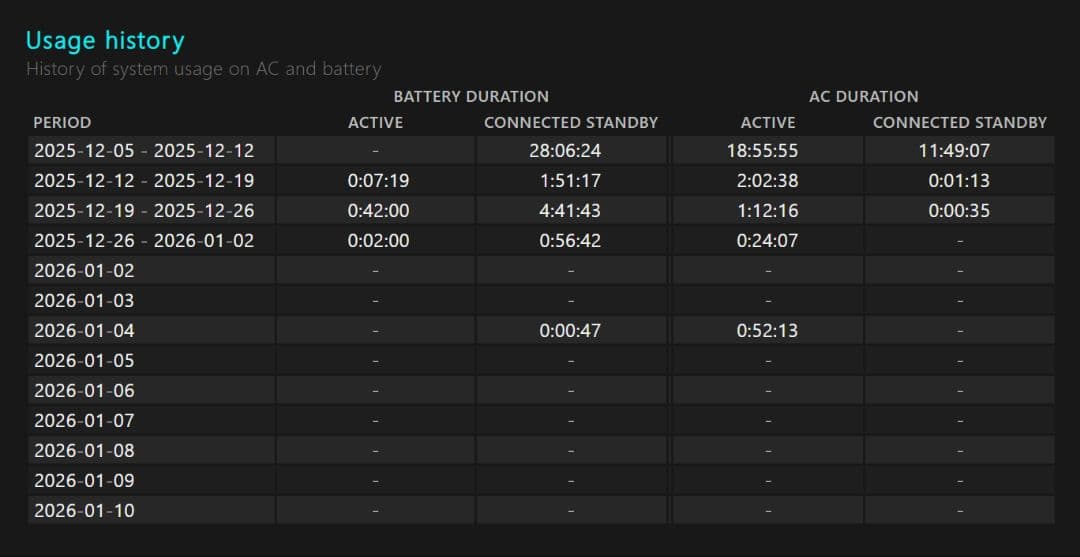Click the Usage history heading

(105, 41)
